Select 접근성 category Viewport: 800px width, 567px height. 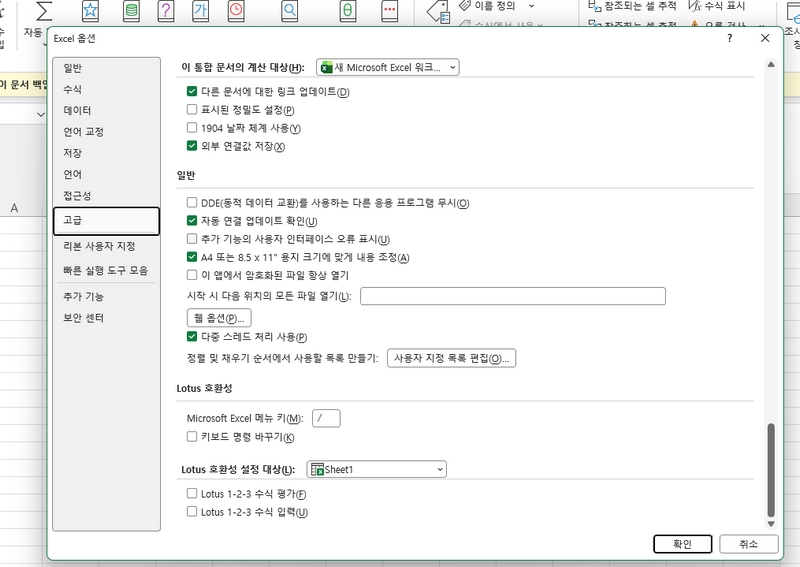[106, 195]
